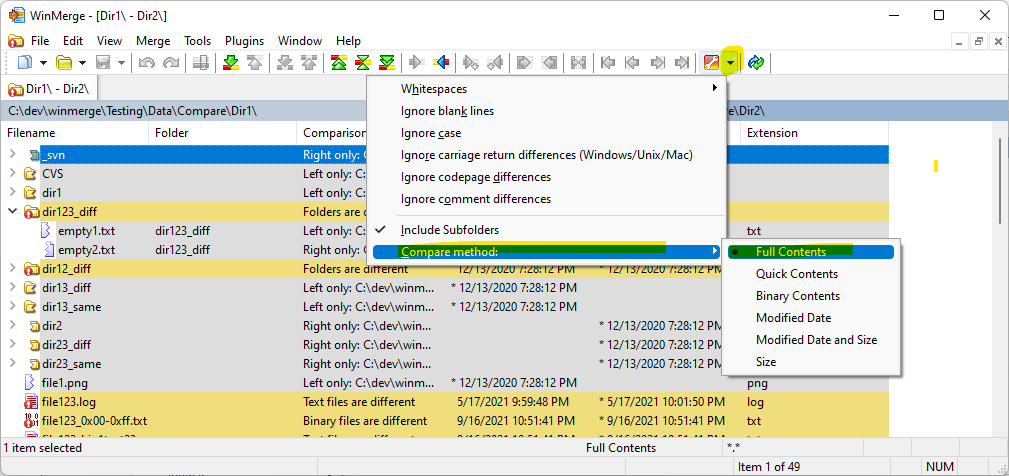The image size is (1009, 476).
Task: Collapse the dir123_diff folder tree node
Action: click(x=12, y=211)
